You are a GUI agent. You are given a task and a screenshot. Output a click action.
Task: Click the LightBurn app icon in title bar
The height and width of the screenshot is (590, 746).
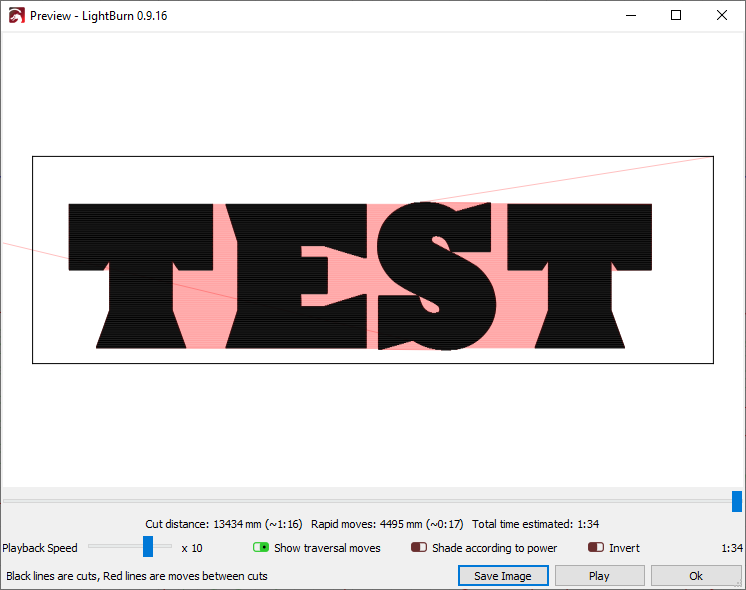coord(16,16)
